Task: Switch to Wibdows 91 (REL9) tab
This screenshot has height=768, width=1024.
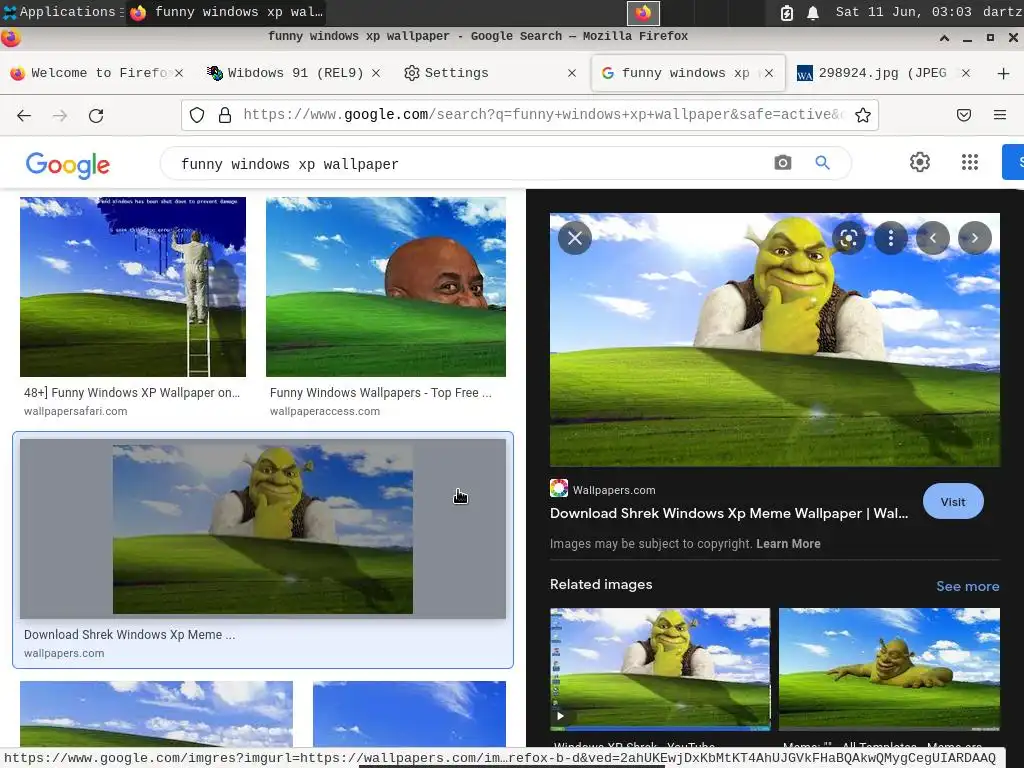Action: (294, 73)
